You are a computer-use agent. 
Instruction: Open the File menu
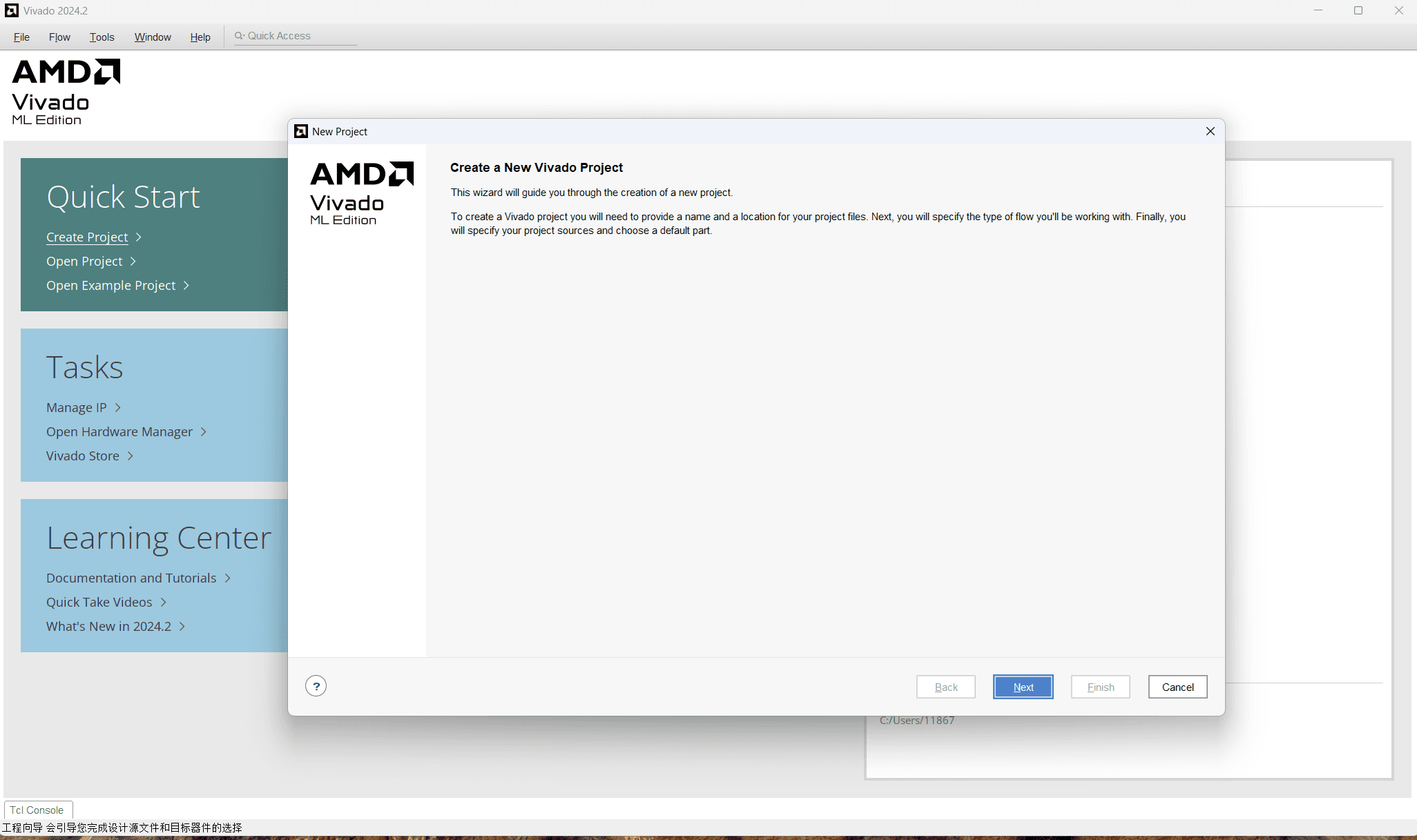click(x=21, y=37)
